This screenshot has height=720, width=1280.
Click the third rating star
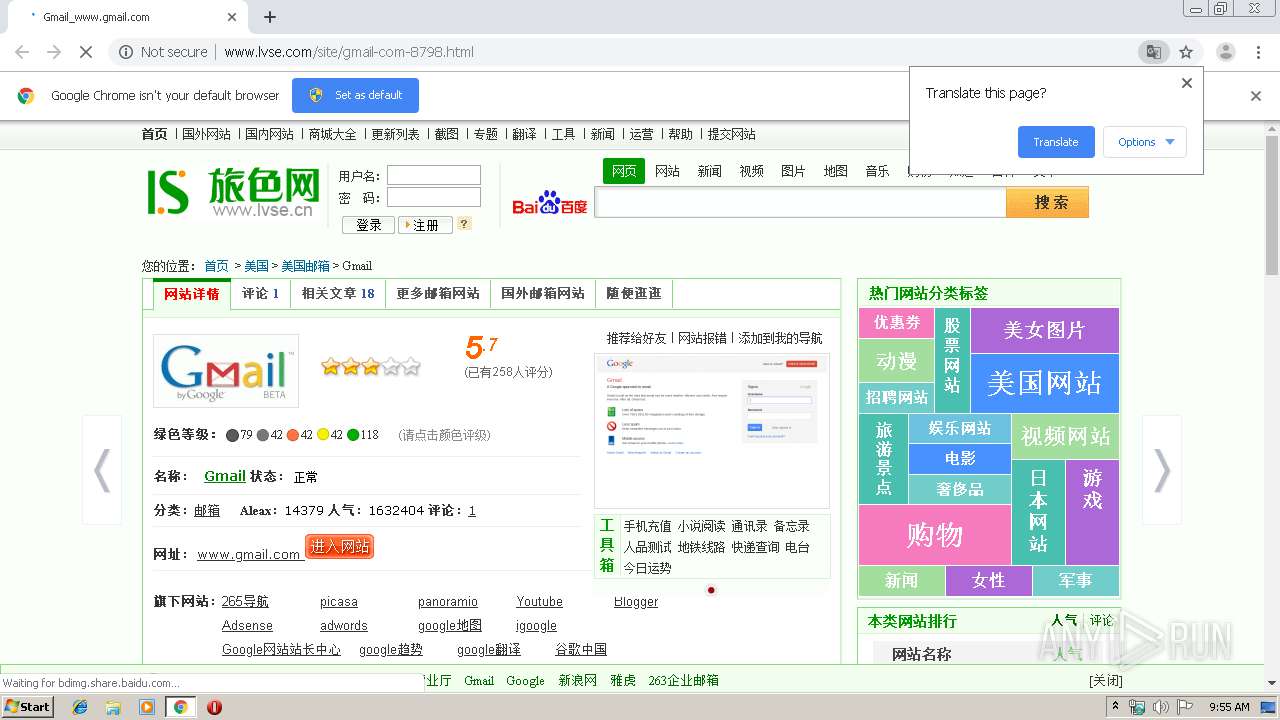(x=372, y=367)
